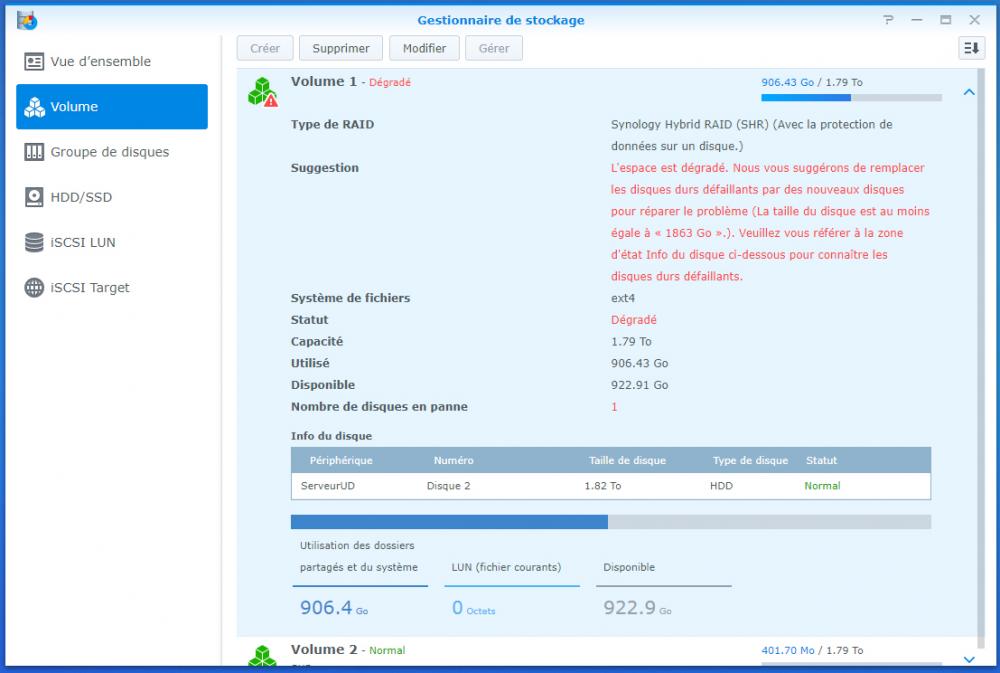Click the sort order icon at top right
1000x673 pixels.
971,48
